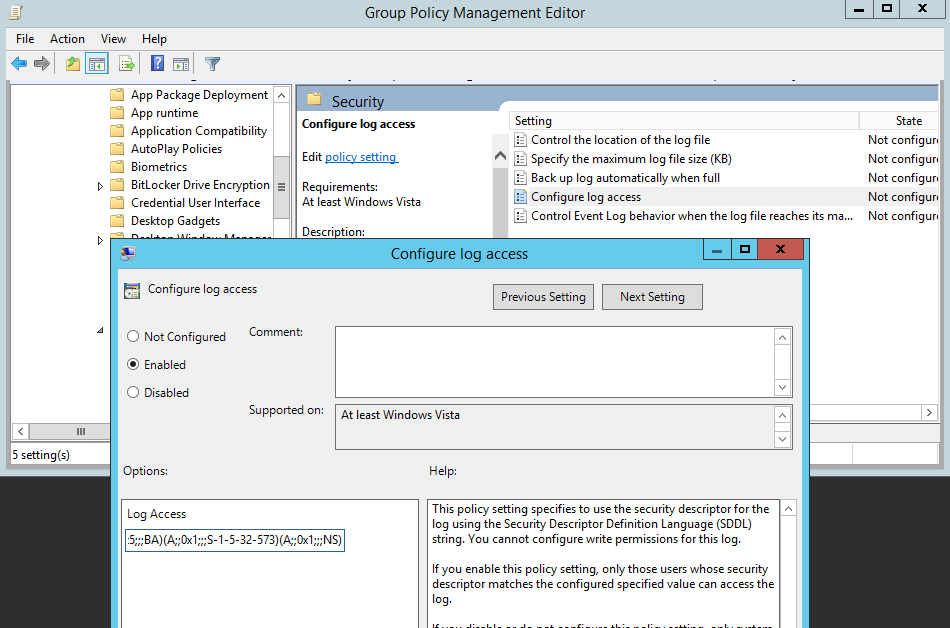Open the Help menu

[154, 39]
